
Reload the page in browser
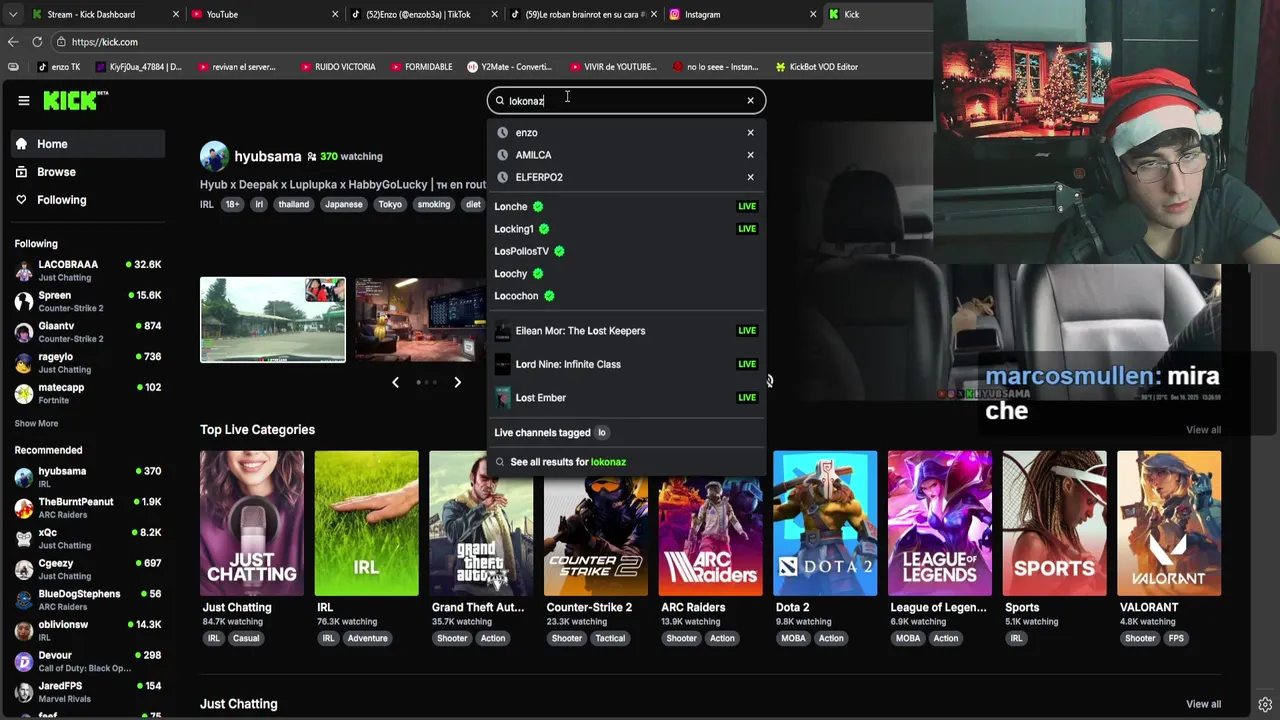(37, 42)
